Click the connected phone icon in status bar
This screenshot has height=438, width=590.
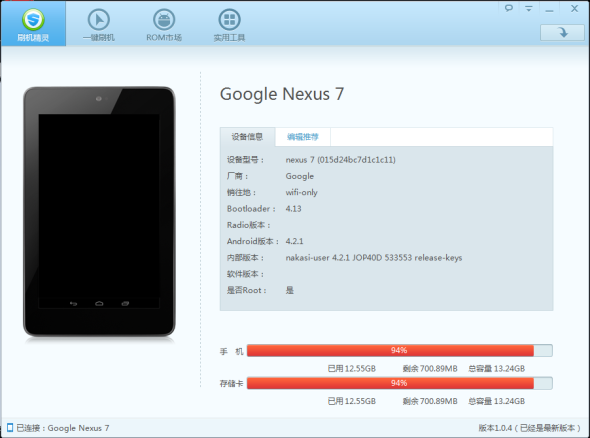click(10, 427)
